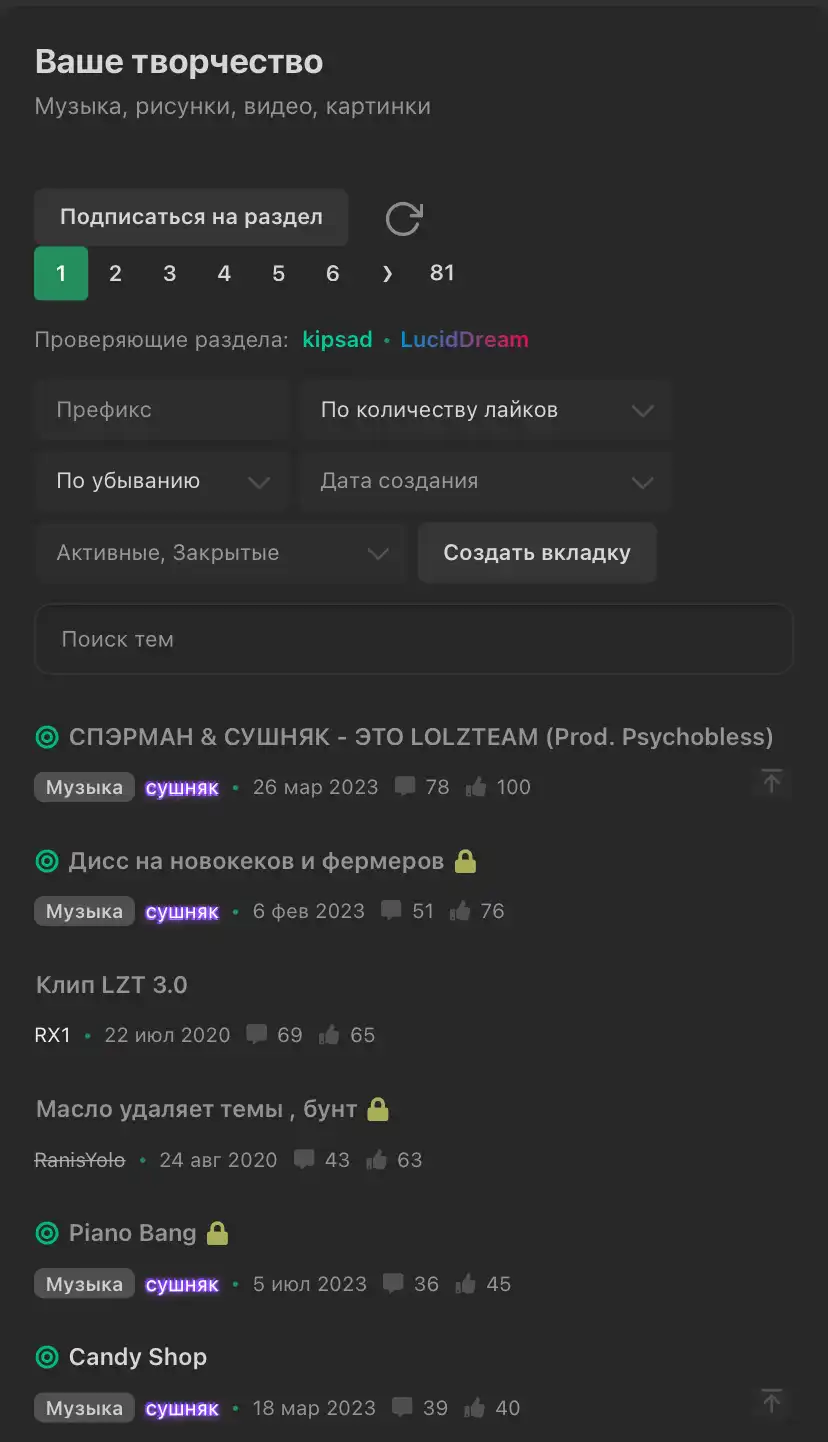
Task: Open the По количеству лайков sort dropdown
Action: [484, 410]
